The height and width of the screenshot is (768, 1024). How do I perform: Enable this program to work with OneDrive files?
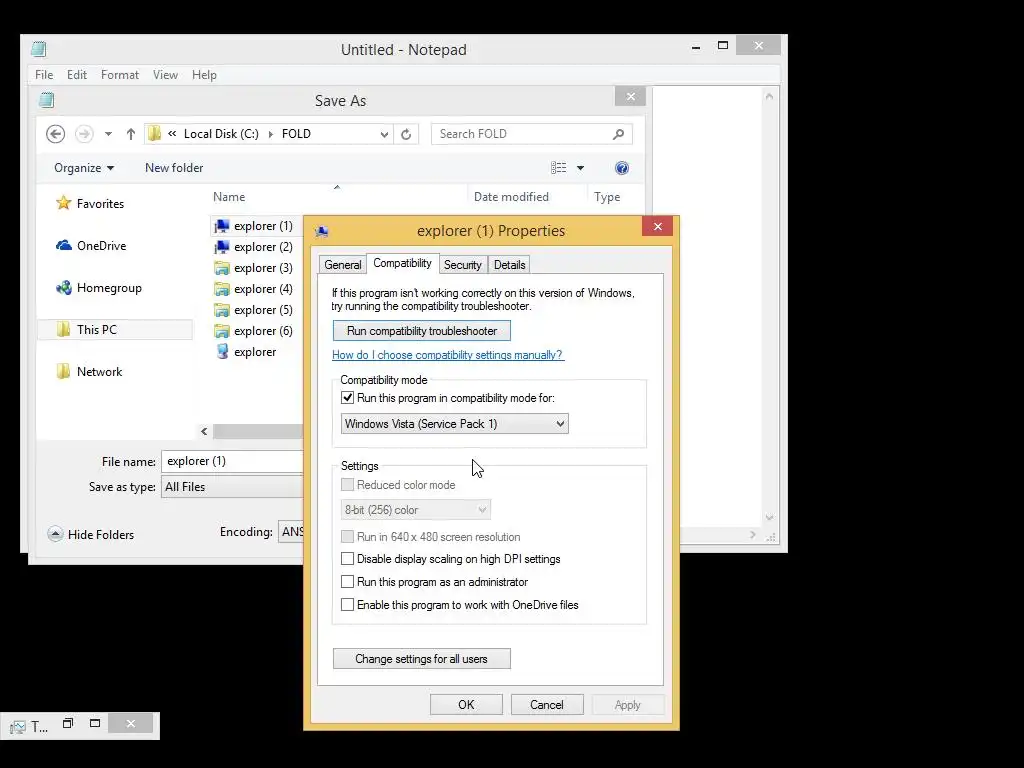point(347,605)
